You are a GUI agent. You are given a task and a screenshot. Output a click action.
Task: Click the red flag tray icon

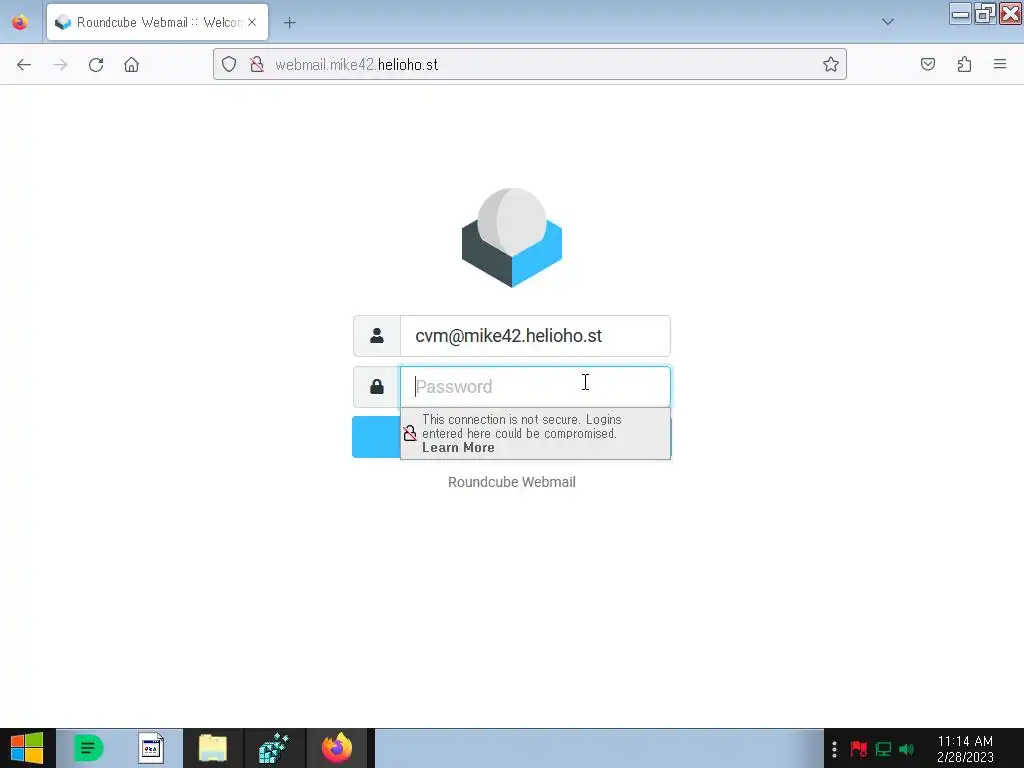859,749
